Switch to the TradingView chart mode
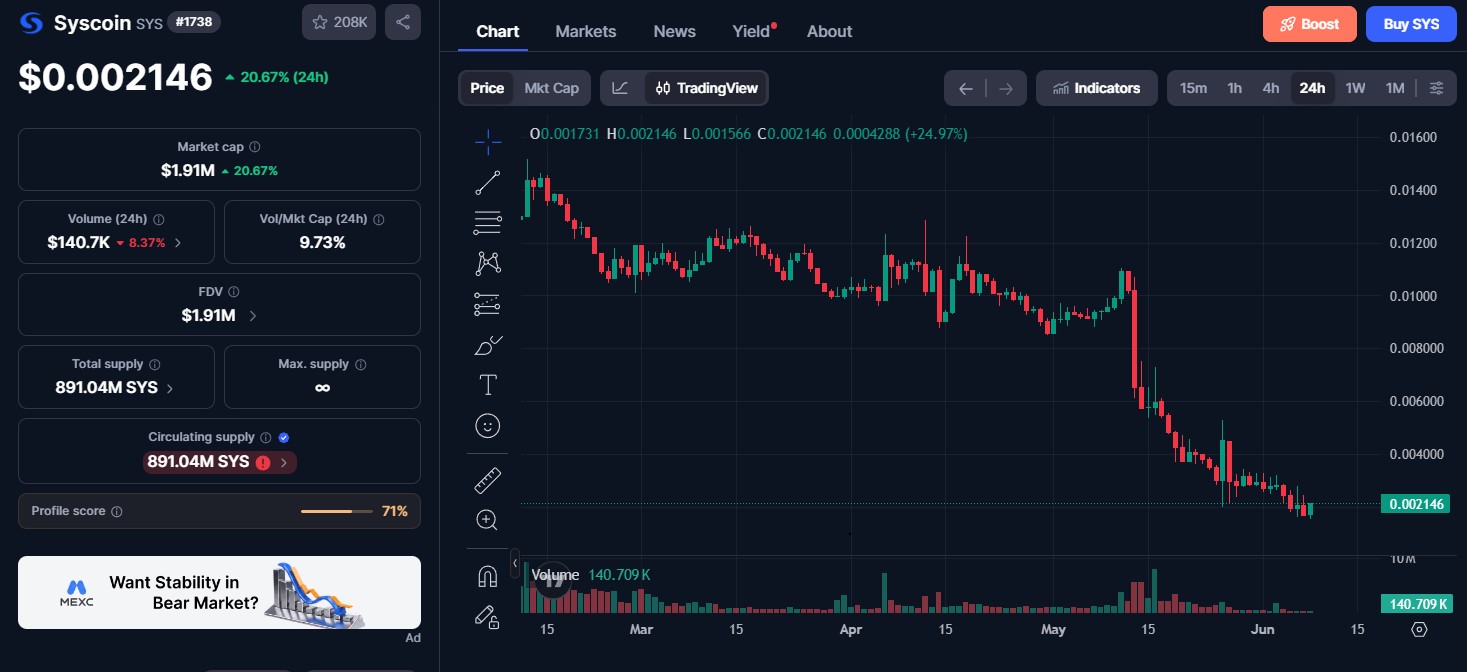Viewport: 1467px width, 672px height. point(706,88)
